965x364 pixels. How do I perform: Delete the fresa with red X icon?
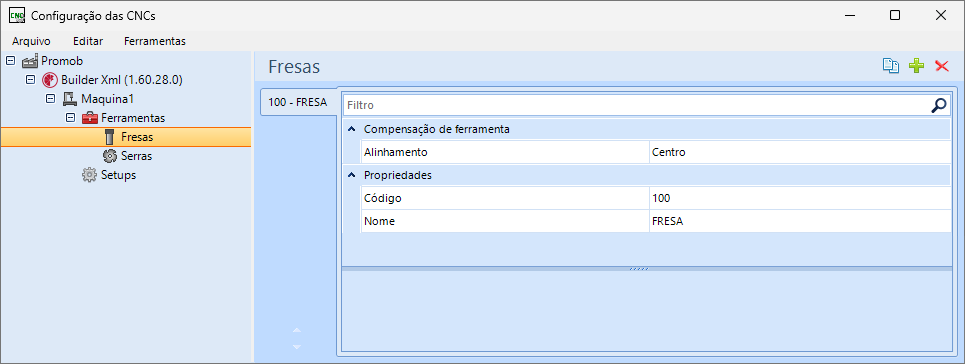point(942,67)
